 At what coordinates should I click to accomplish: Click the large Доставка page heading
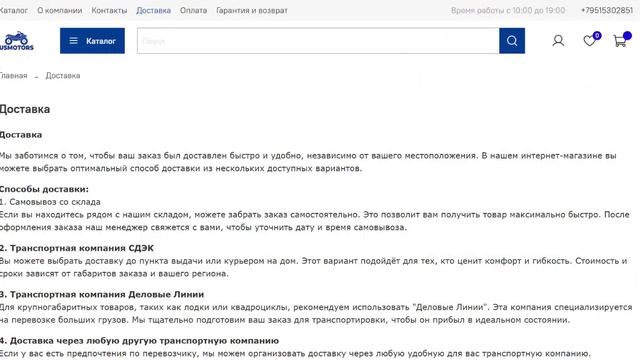[24, 109]
